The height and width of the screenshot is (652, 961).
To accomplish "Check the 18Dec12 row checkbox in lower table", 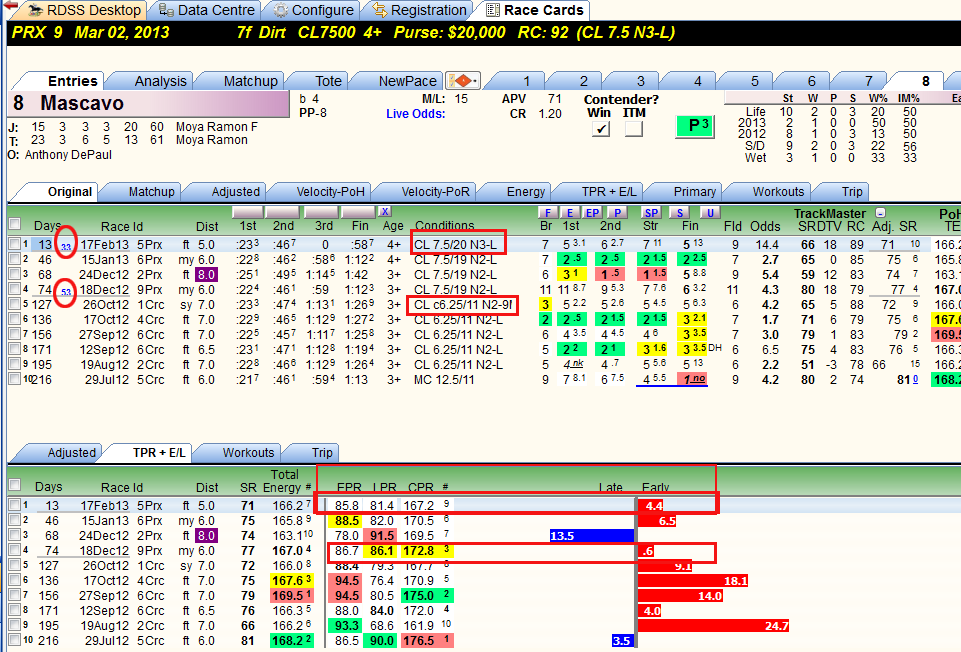I will (15, 550).
